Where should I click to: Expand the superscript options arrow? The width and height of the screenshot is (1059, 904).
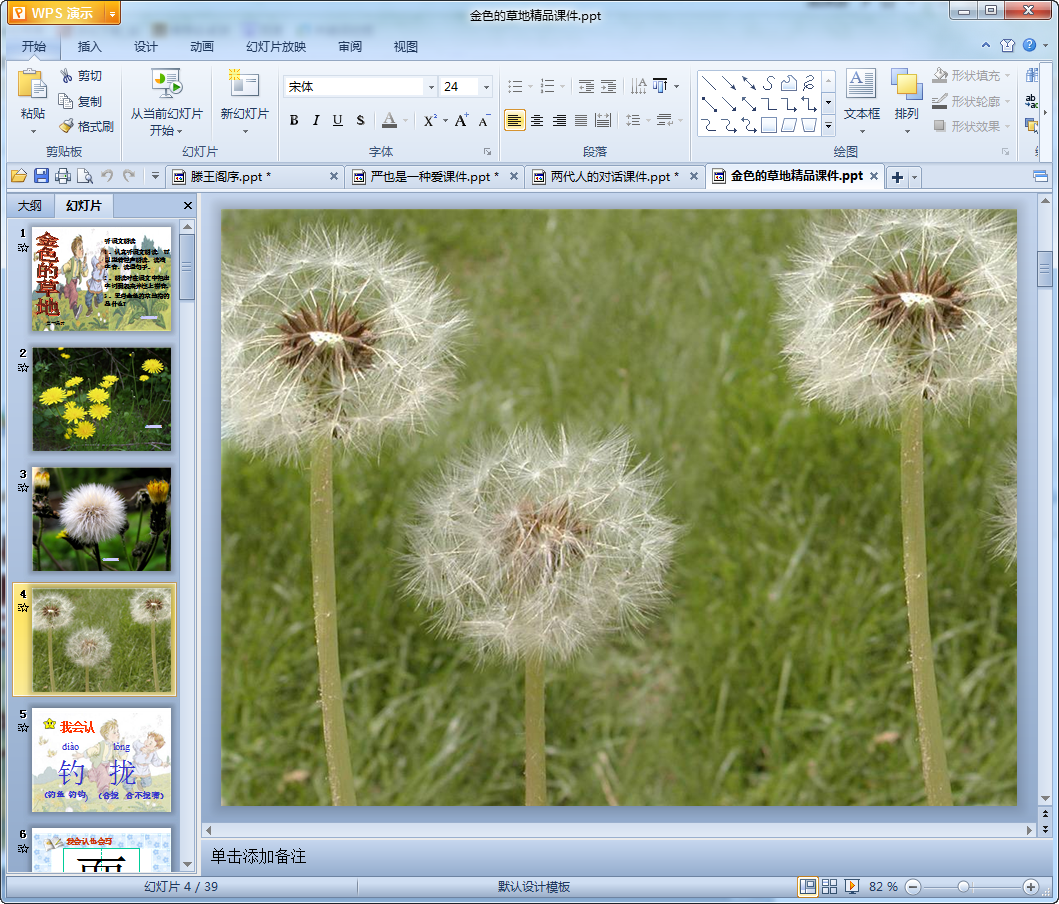(446, 121)
